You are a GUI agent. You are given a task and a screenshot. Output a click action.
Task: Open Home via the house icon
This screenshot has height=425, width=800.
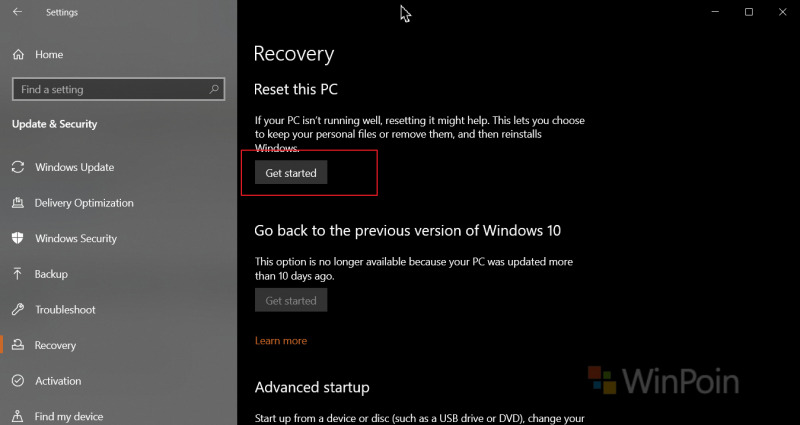[x=18, y=55]
